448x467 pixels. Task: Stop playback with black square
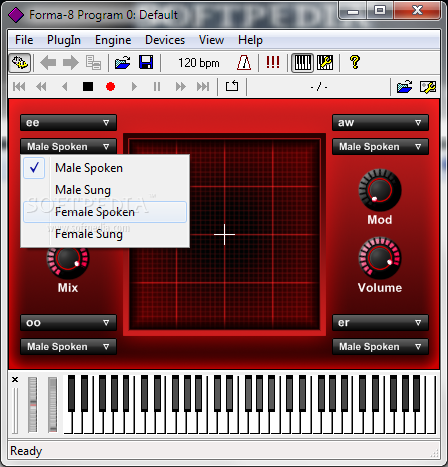click(x=88, y=87)
